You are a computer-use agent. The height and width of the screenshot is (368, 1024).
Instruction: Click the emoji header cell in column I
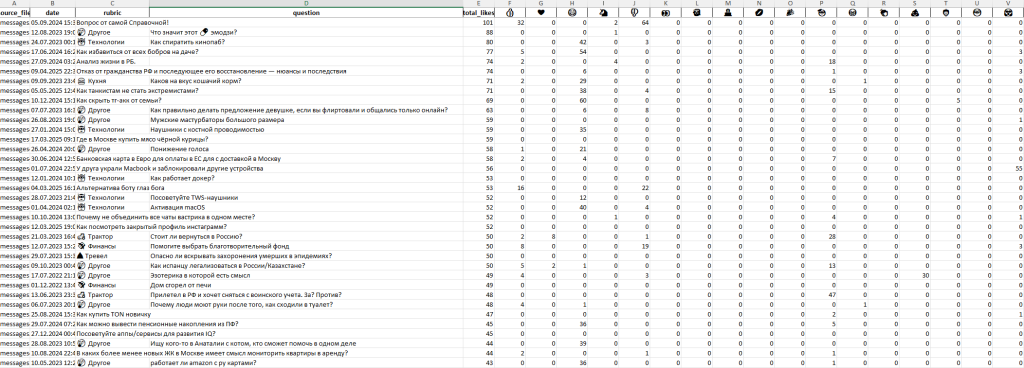(603, 12)
